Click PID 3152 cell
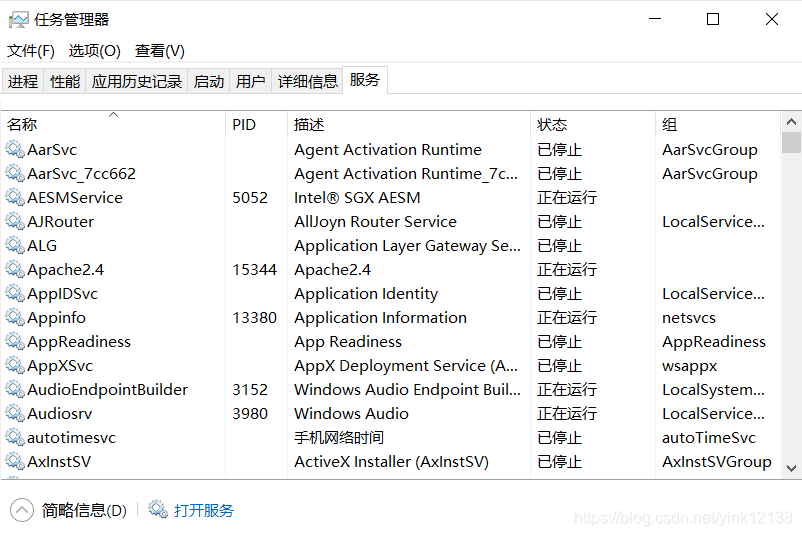 [250, 390]
